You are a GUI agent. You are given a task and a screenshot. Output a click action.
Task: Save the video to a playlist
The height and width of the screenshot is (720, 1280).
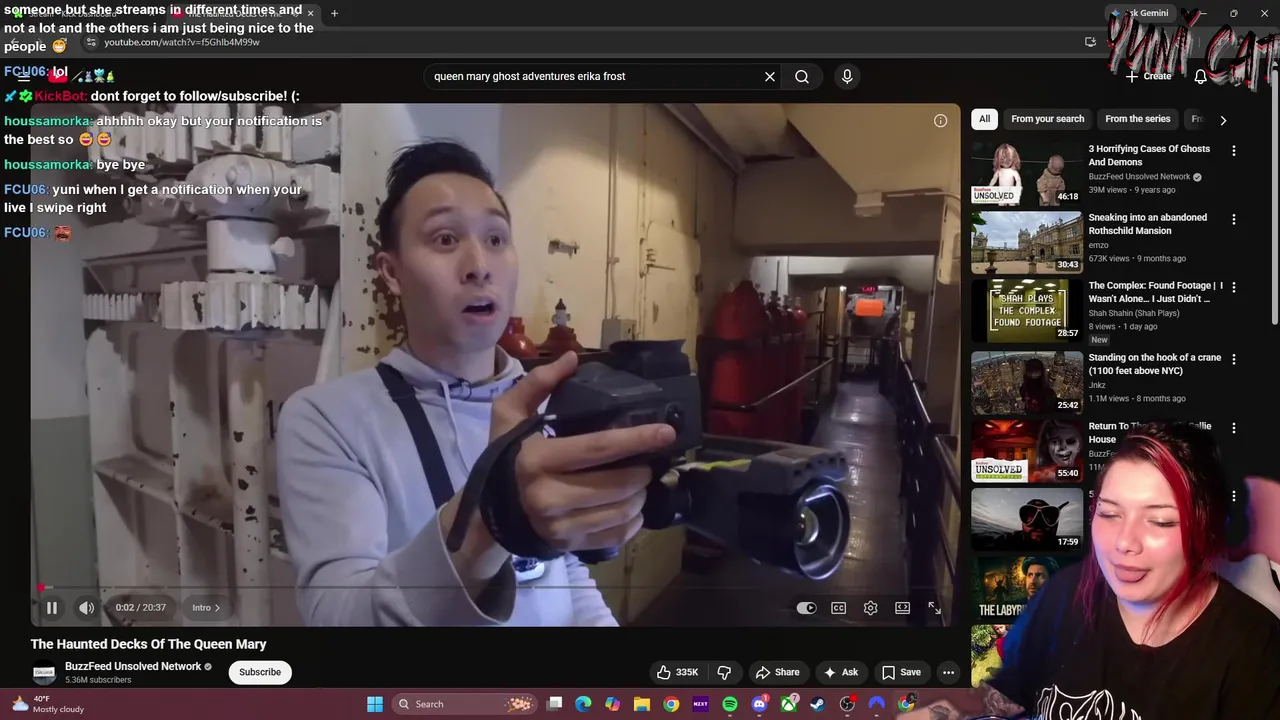point(901,672)
